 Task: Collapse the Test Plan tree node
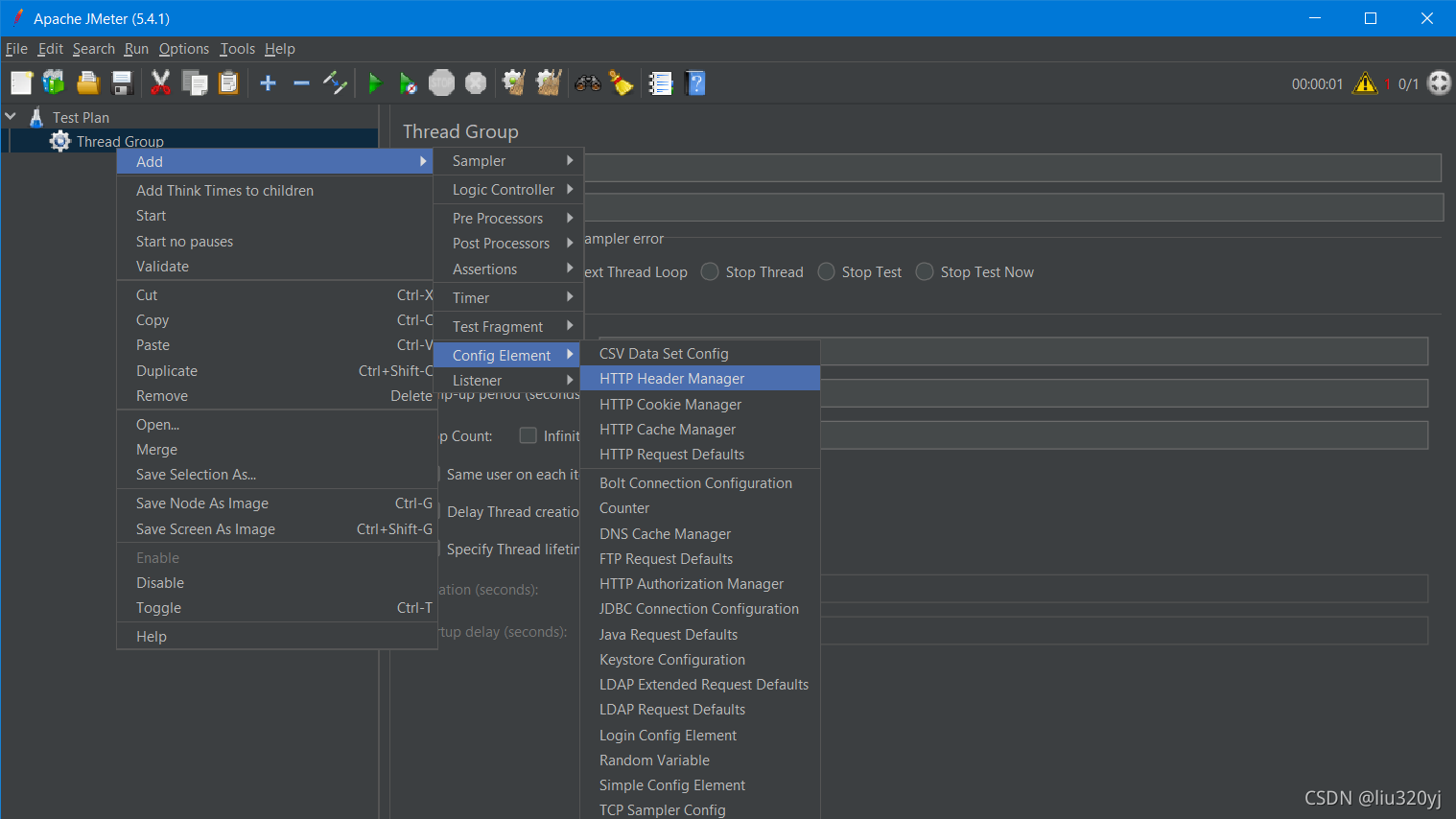[x=11, y=117]
